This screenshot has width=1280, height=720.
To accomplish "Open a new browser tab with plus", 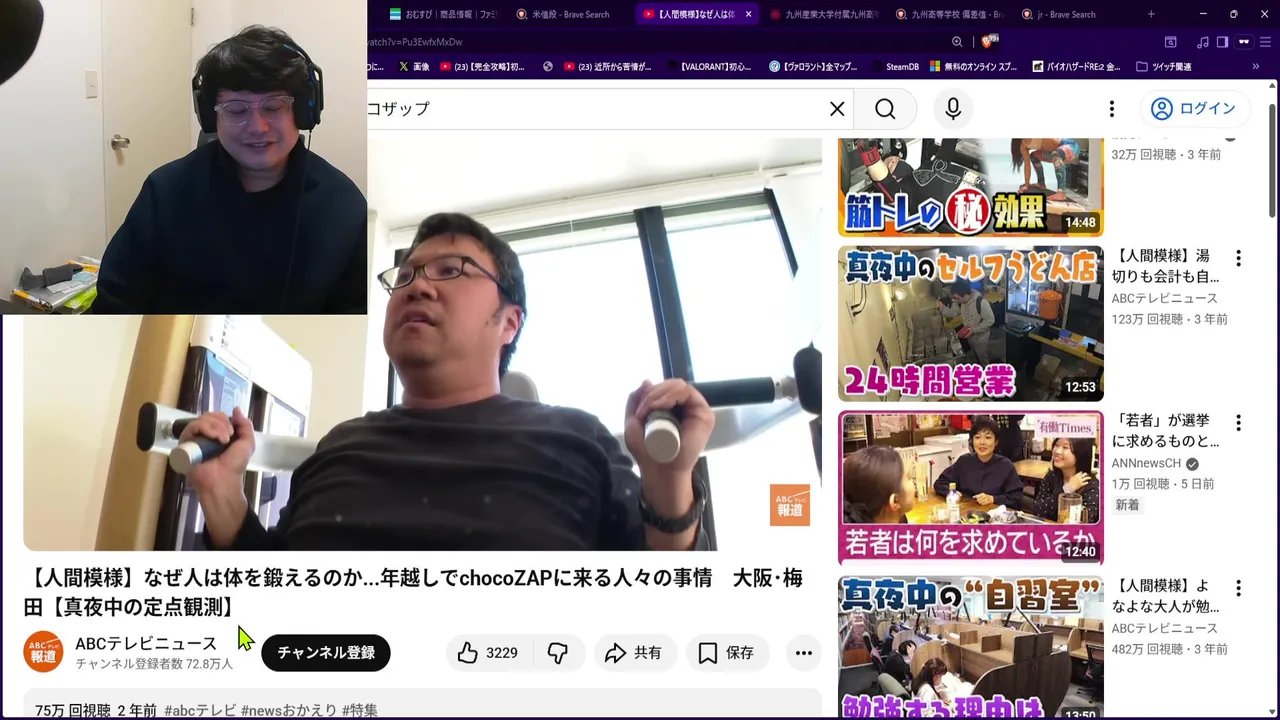I will [1151, 14].
